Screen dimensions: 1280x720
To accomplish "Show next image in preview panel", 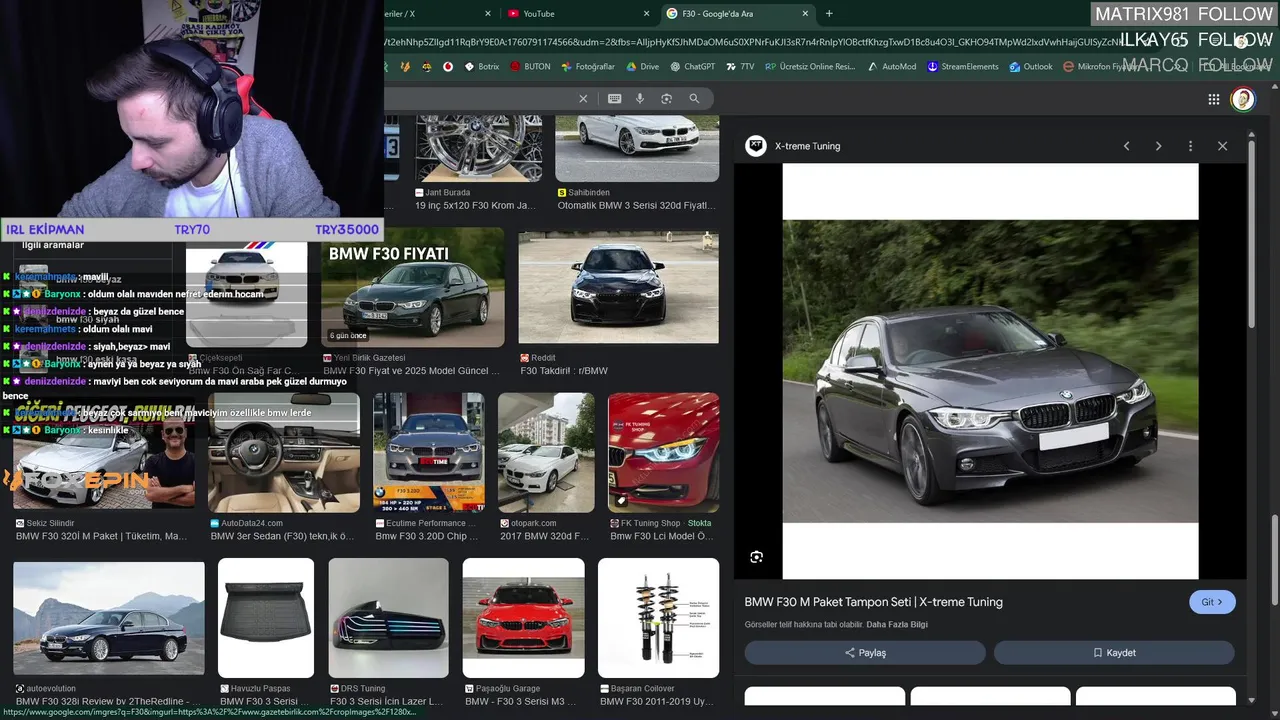I will pos(1158,146).
